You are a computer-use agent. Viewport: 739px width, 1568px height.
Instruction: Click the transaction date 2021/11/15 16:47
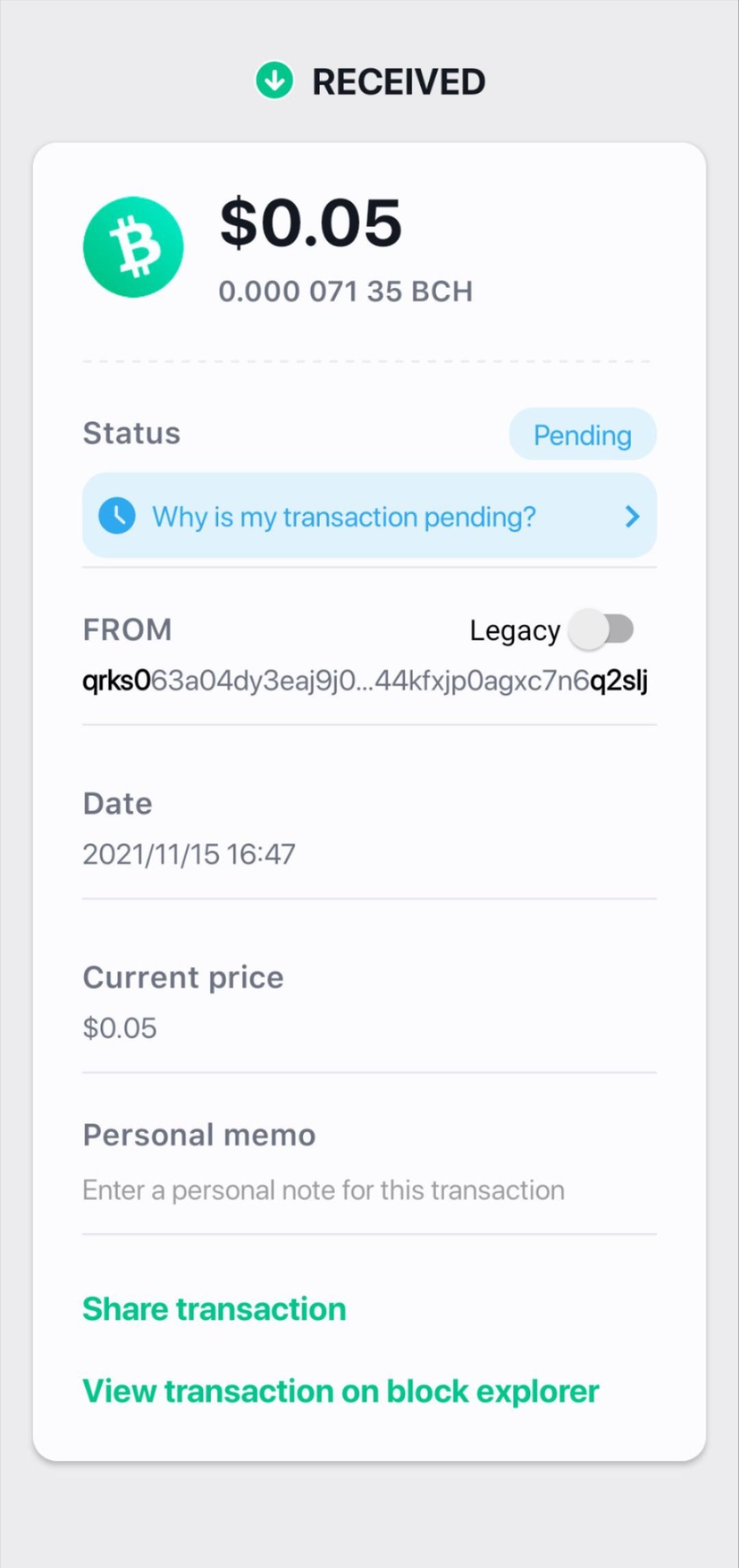[x=189, y=854]
